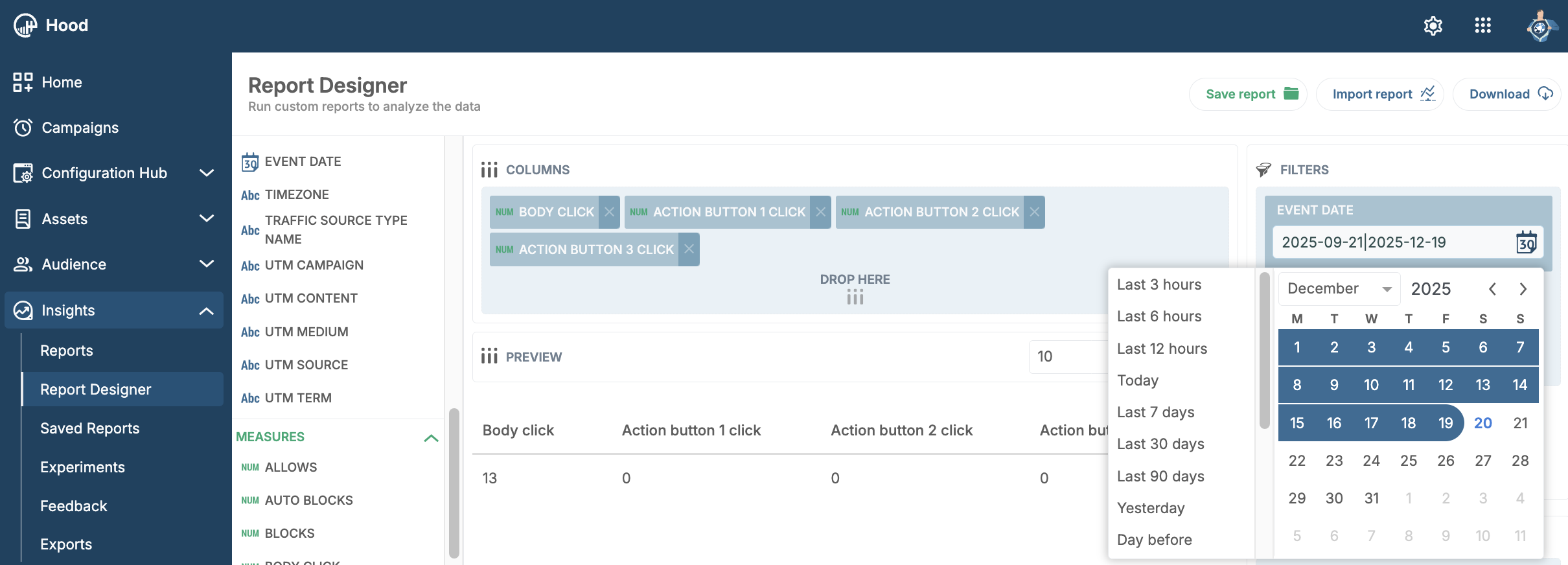Remove the BODY CLICK column chip

tap(609, 213)
